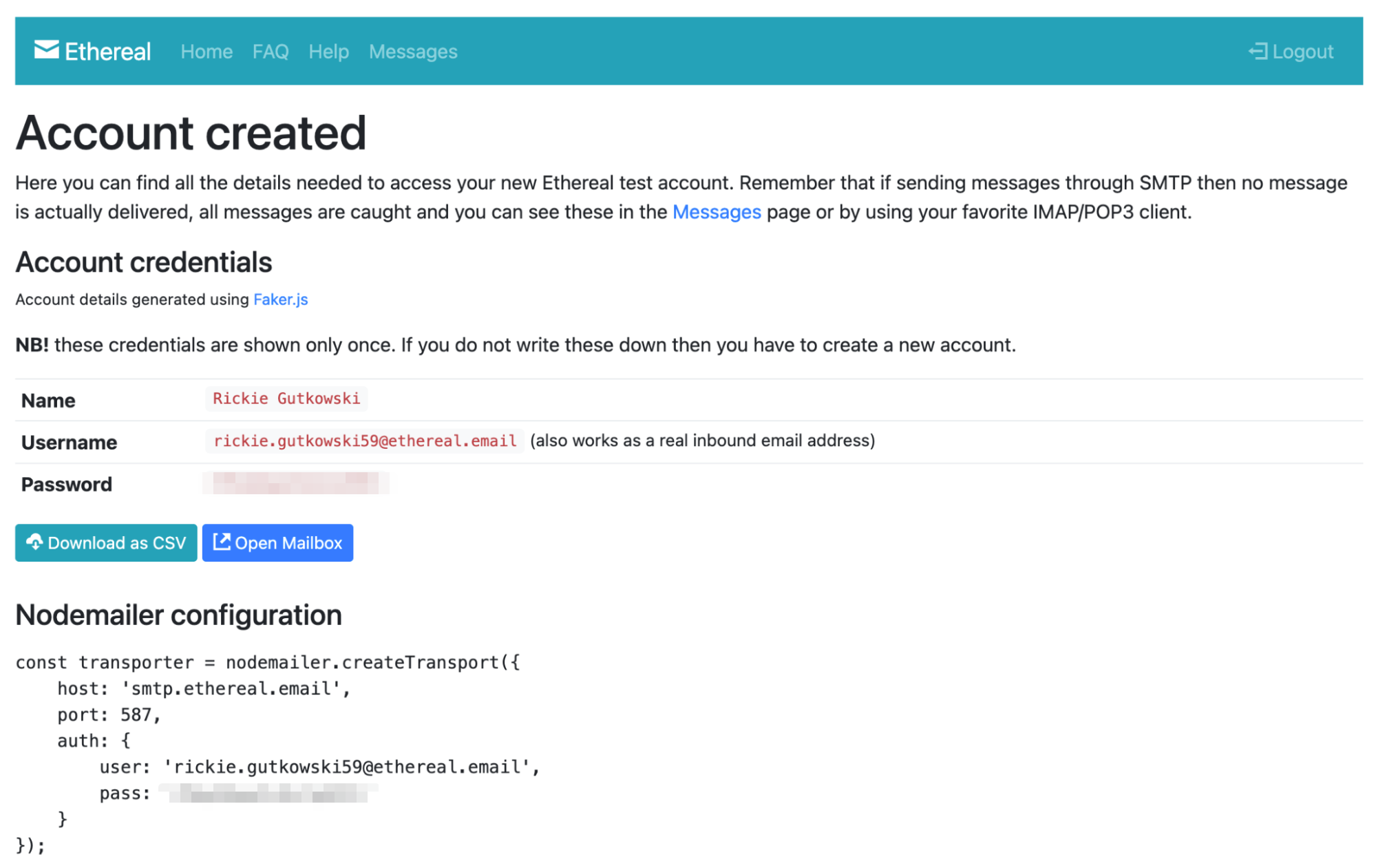Open Messages in the navigation bar
The image size is (1376, 868).
(413, 52)
